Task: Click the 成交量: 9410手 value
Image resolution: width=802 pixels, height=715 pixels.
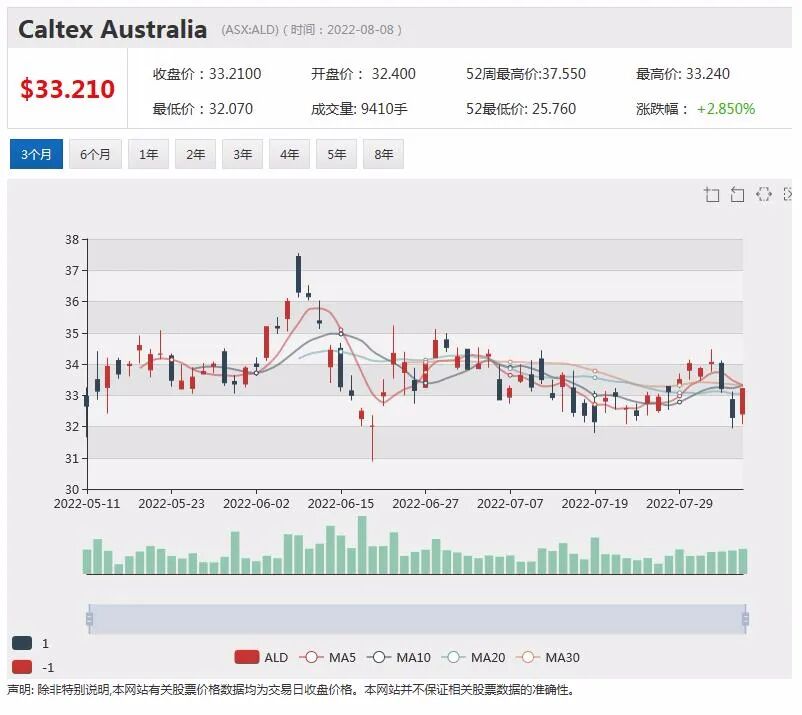Action: [359, 109]
